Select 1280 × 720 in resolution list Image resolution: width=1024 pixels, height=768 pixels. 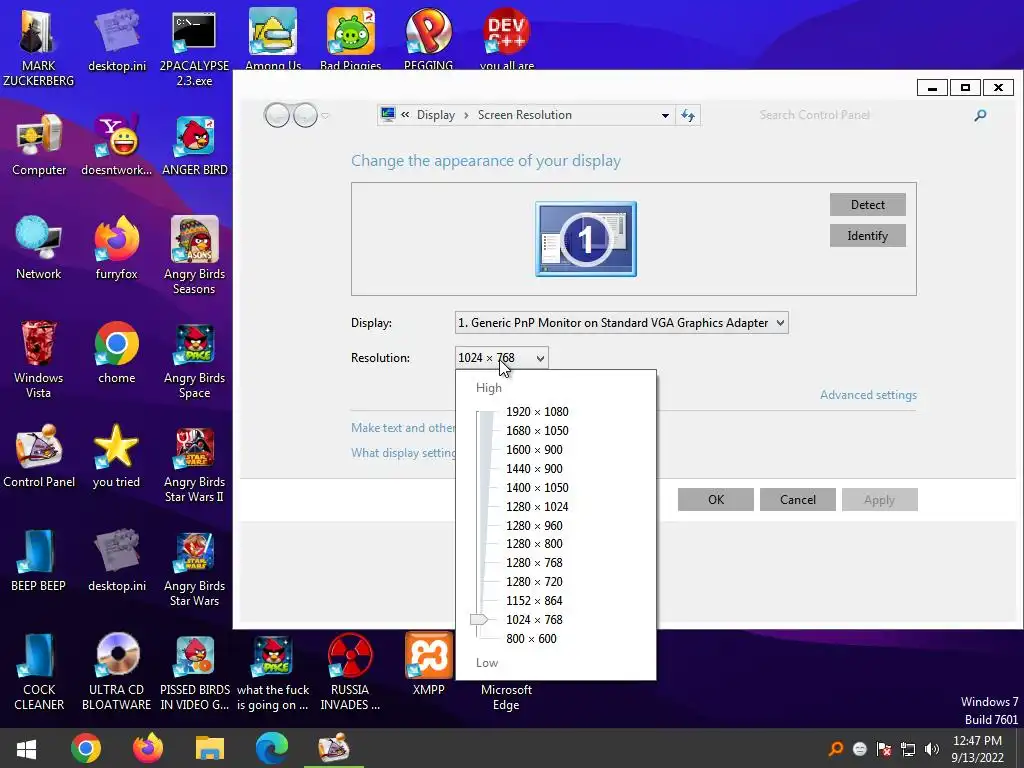[x=534, y=581]
